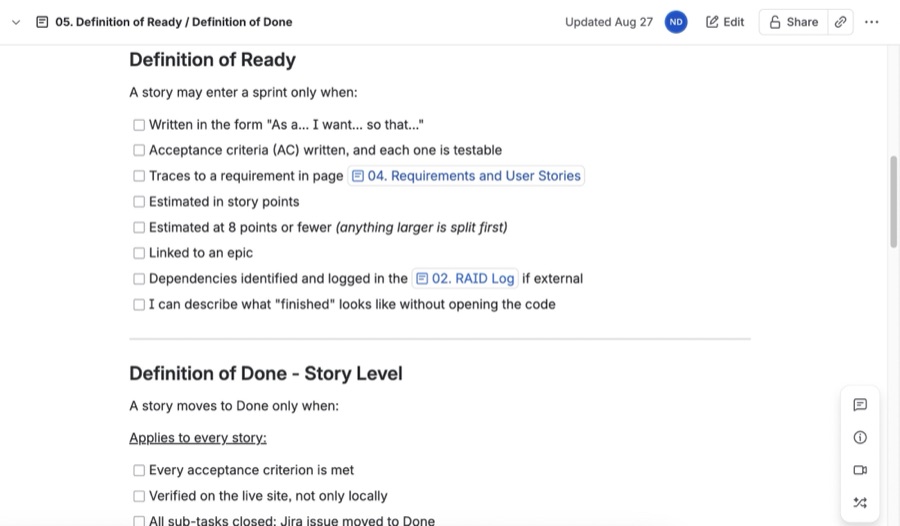Edit this page

point(724,22)
